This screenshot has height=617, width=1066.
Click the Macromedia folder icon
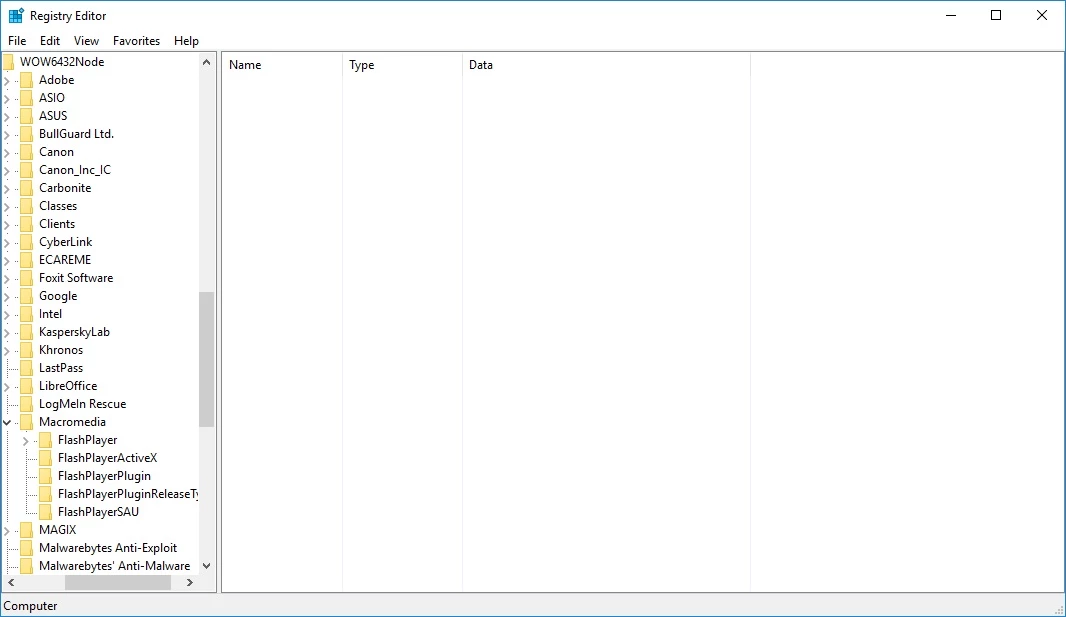[26, 422]
